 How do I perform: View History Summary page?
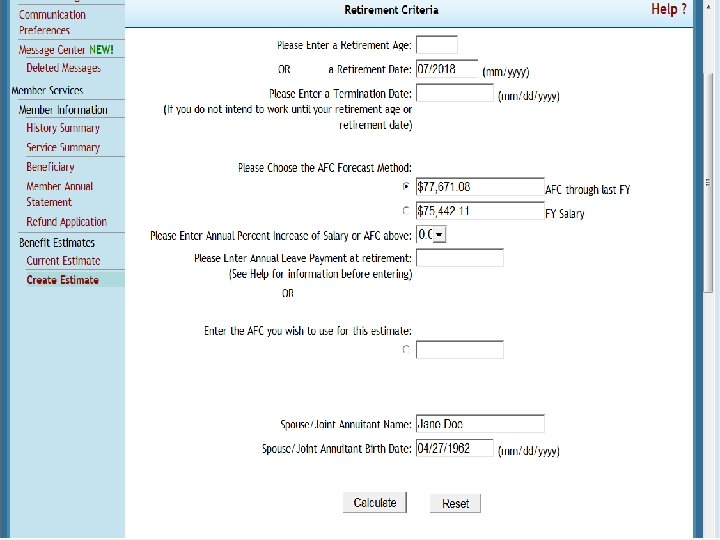pyautogui.click(x=63, y=128)
